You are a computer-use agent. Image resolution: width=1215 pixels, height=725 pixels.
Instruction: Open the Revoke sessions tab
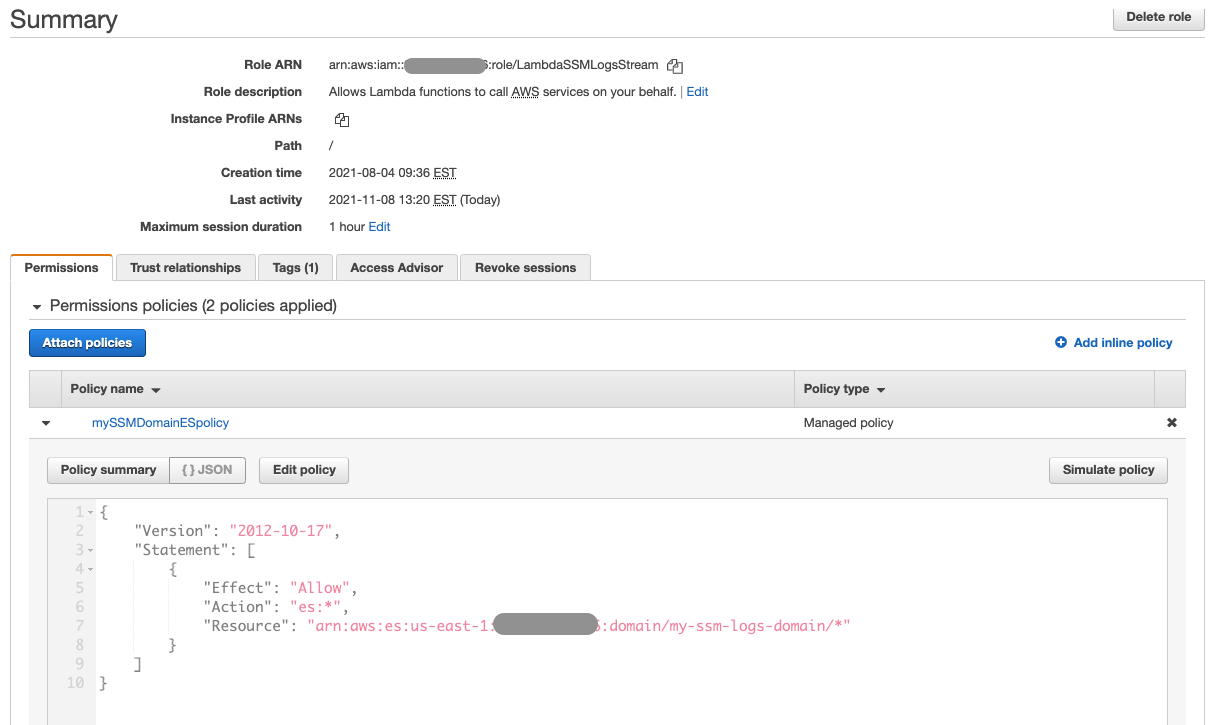(525, 267)
